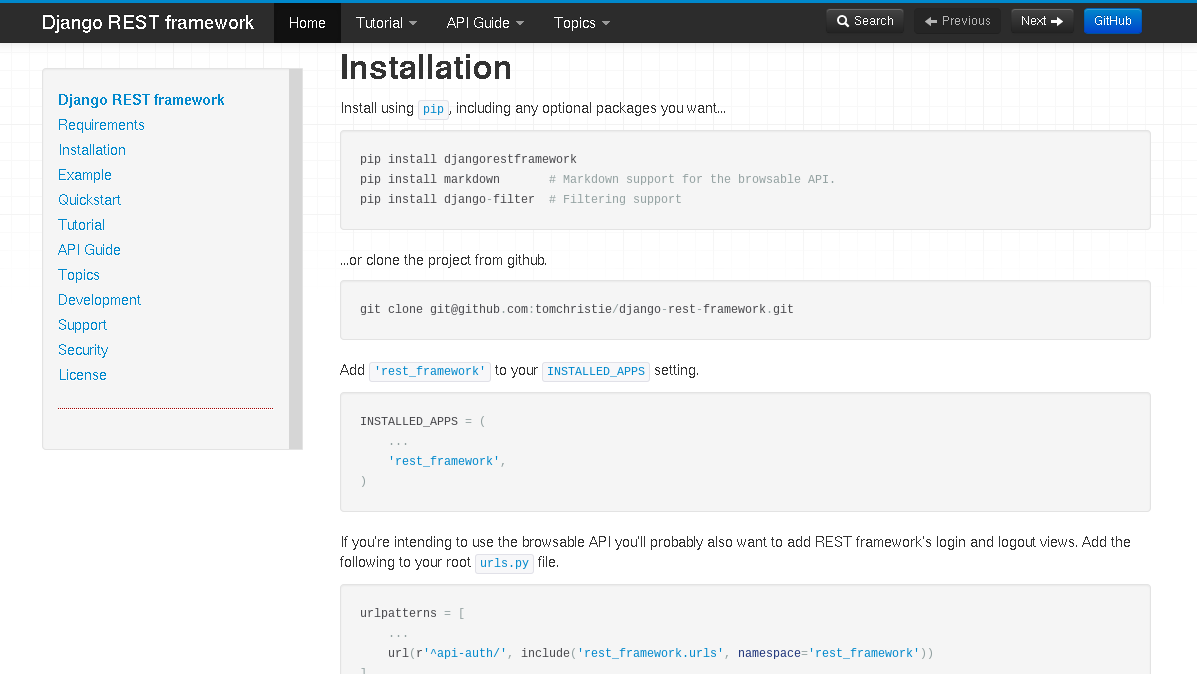
Task: Jump to Support in the sidebar
Action: (82, 325)
